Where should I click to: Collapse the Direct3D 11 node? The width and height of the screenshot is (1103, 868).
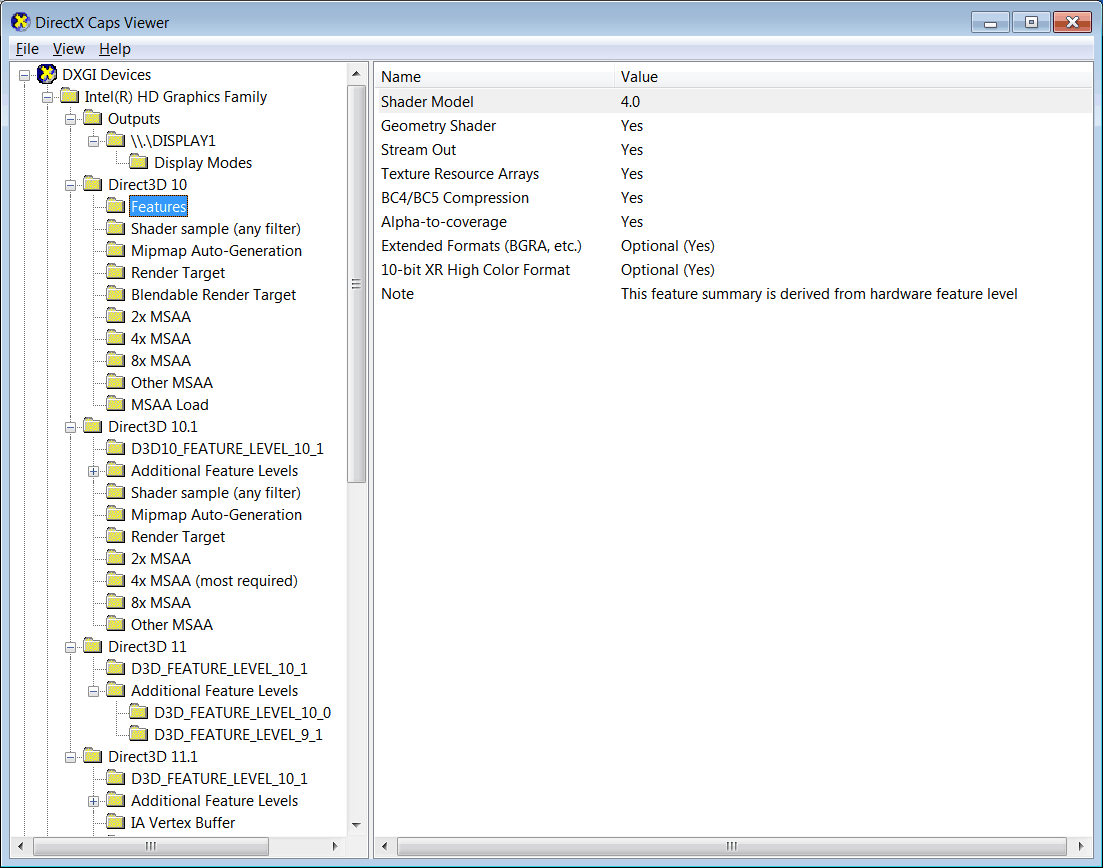coord(70,647)
